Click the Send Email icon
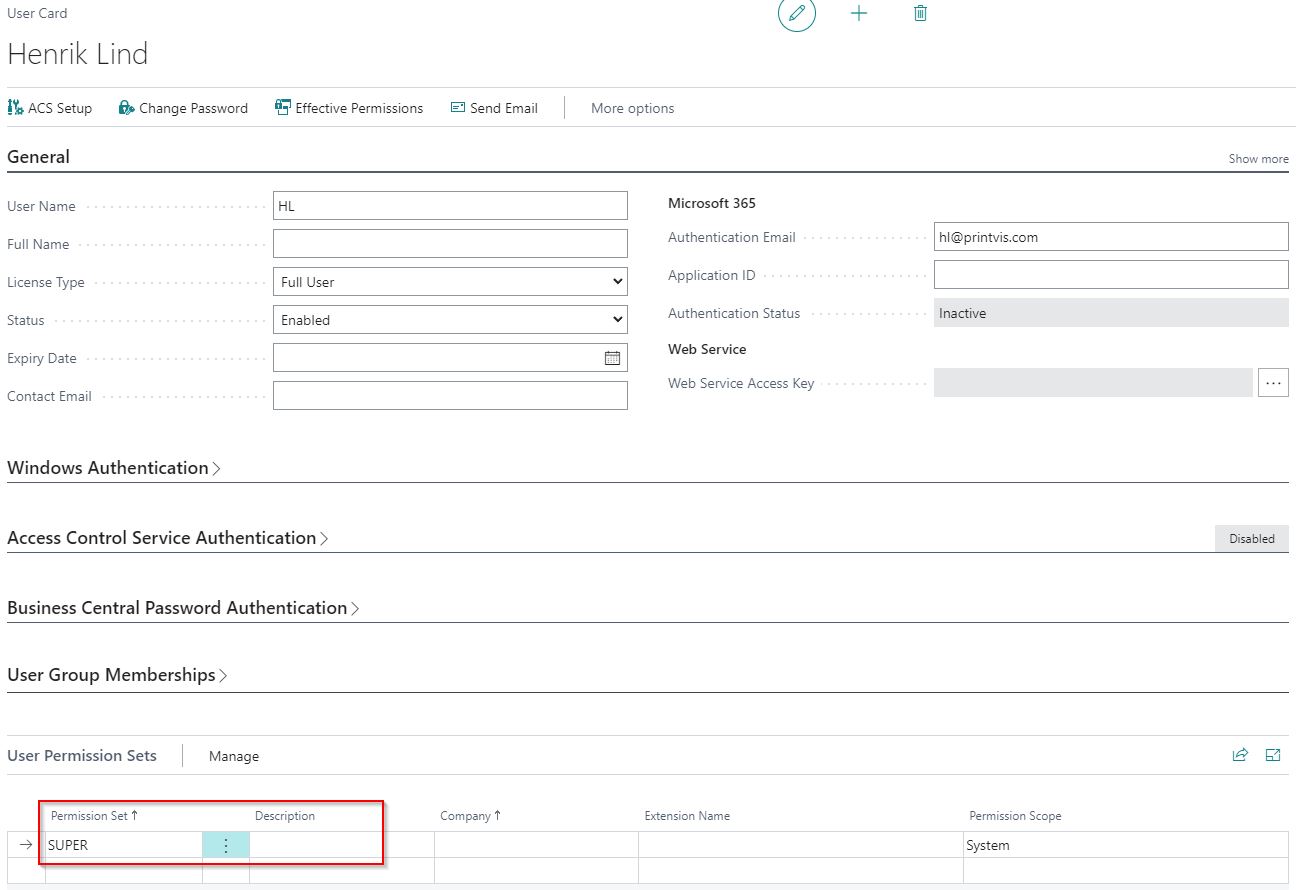Image resolution: width=1296 pixels, height=890 pixels. point(458,107)
